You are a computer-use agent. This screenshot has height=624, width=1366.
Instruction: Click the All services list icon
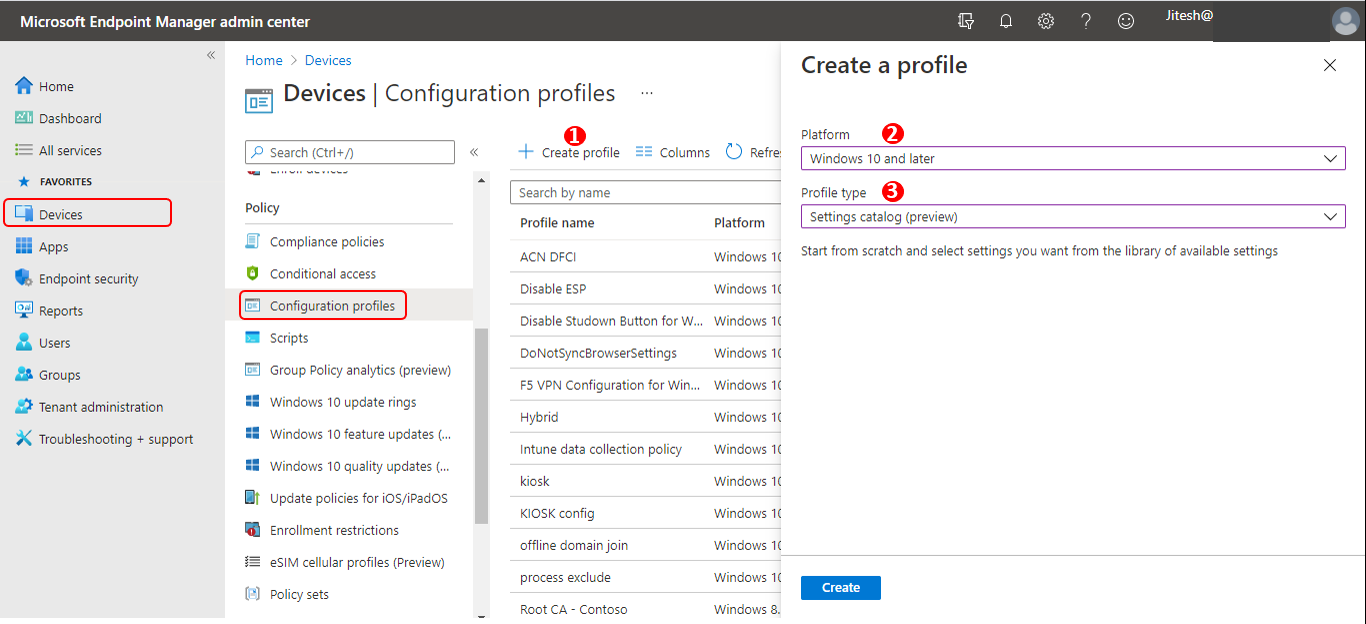(x=24, y=150)
